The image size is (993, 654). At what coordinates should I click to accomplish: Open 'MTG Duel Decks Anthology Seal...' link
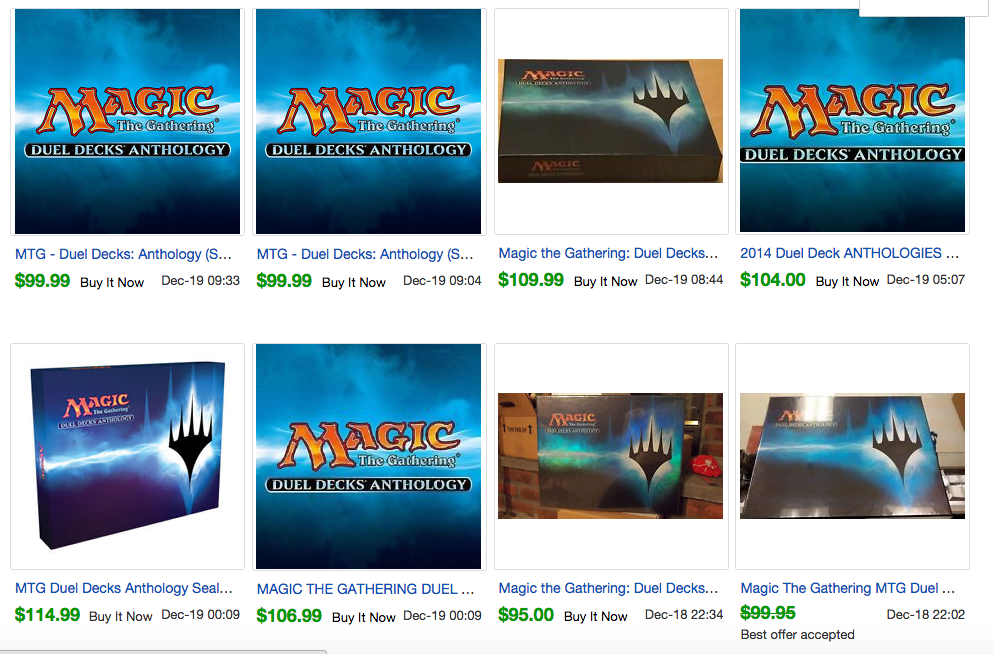pos(124,588)
